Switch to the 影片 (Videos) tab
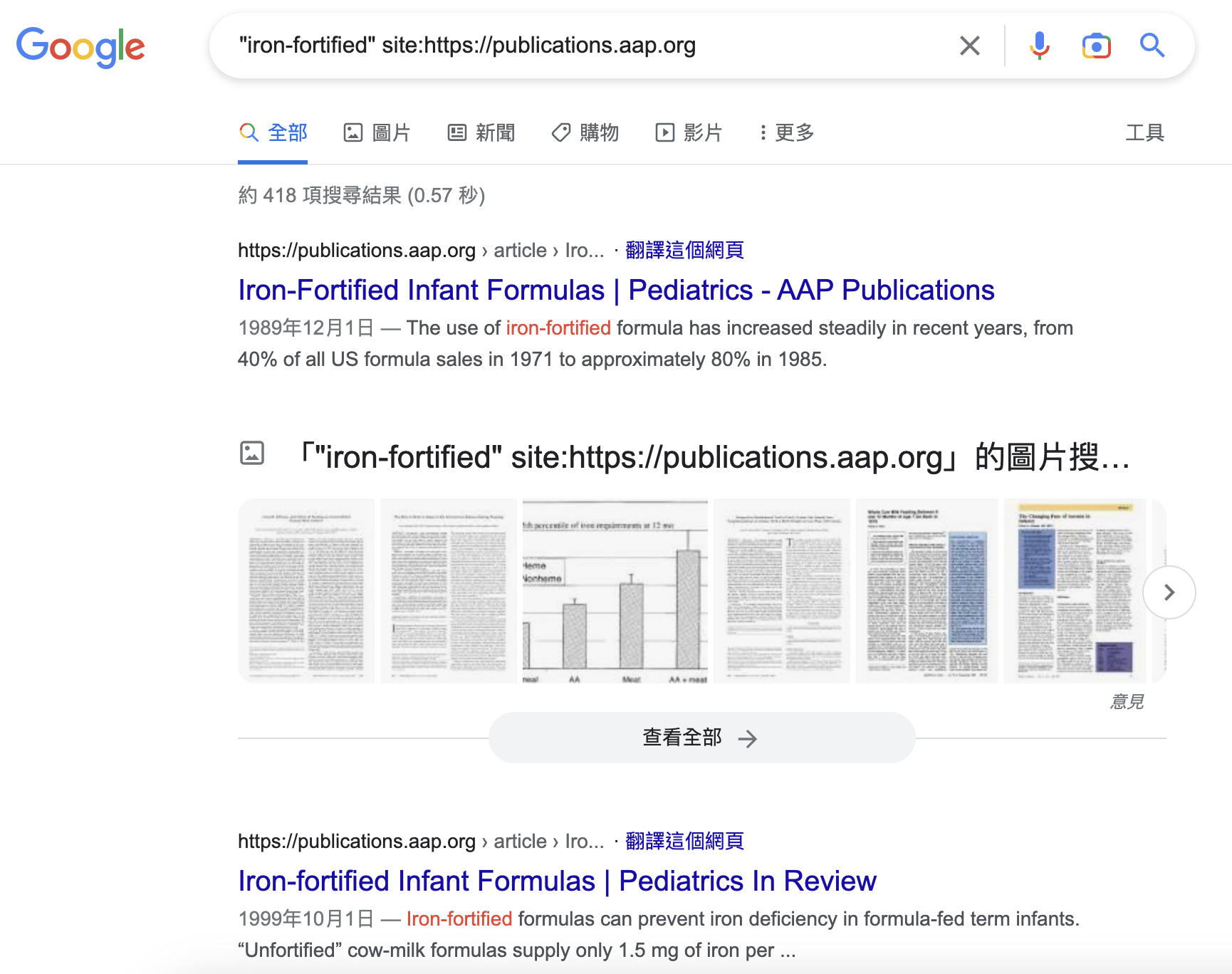Screen dimensions: 1232x974 tap(689, 132)
